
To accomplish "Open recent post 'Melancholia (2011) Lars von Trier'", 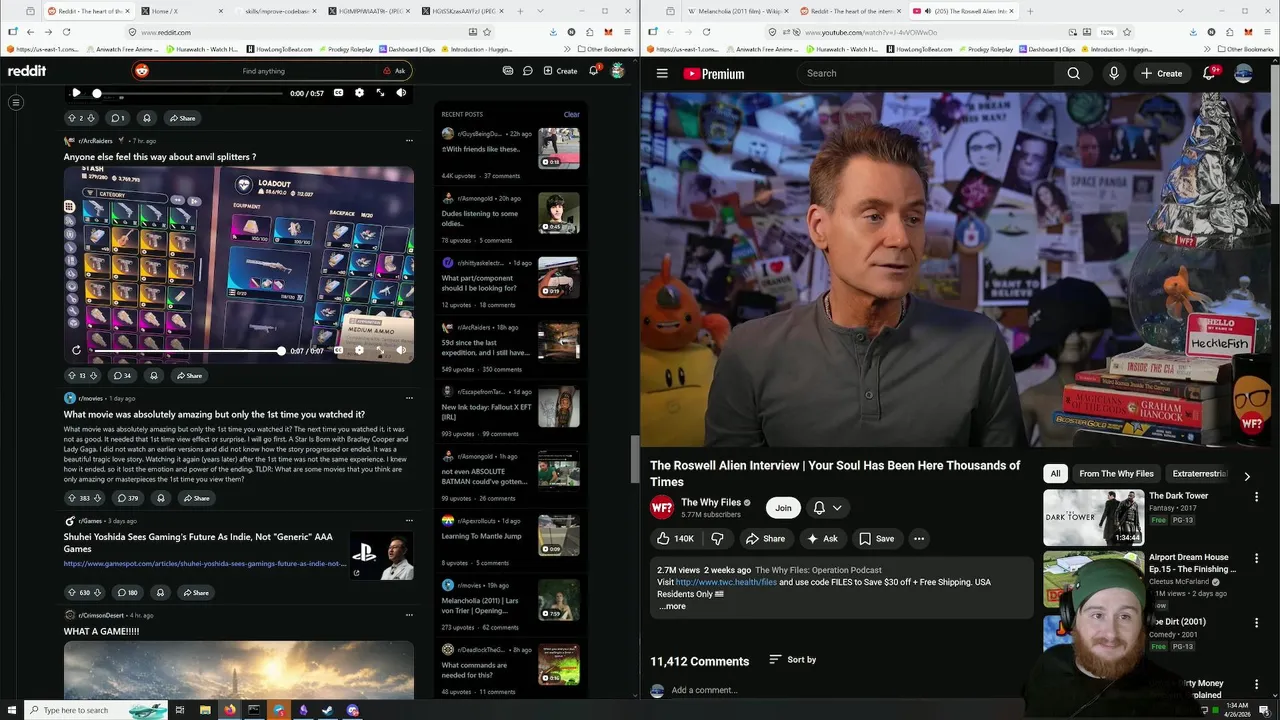I will pos(480,606).
